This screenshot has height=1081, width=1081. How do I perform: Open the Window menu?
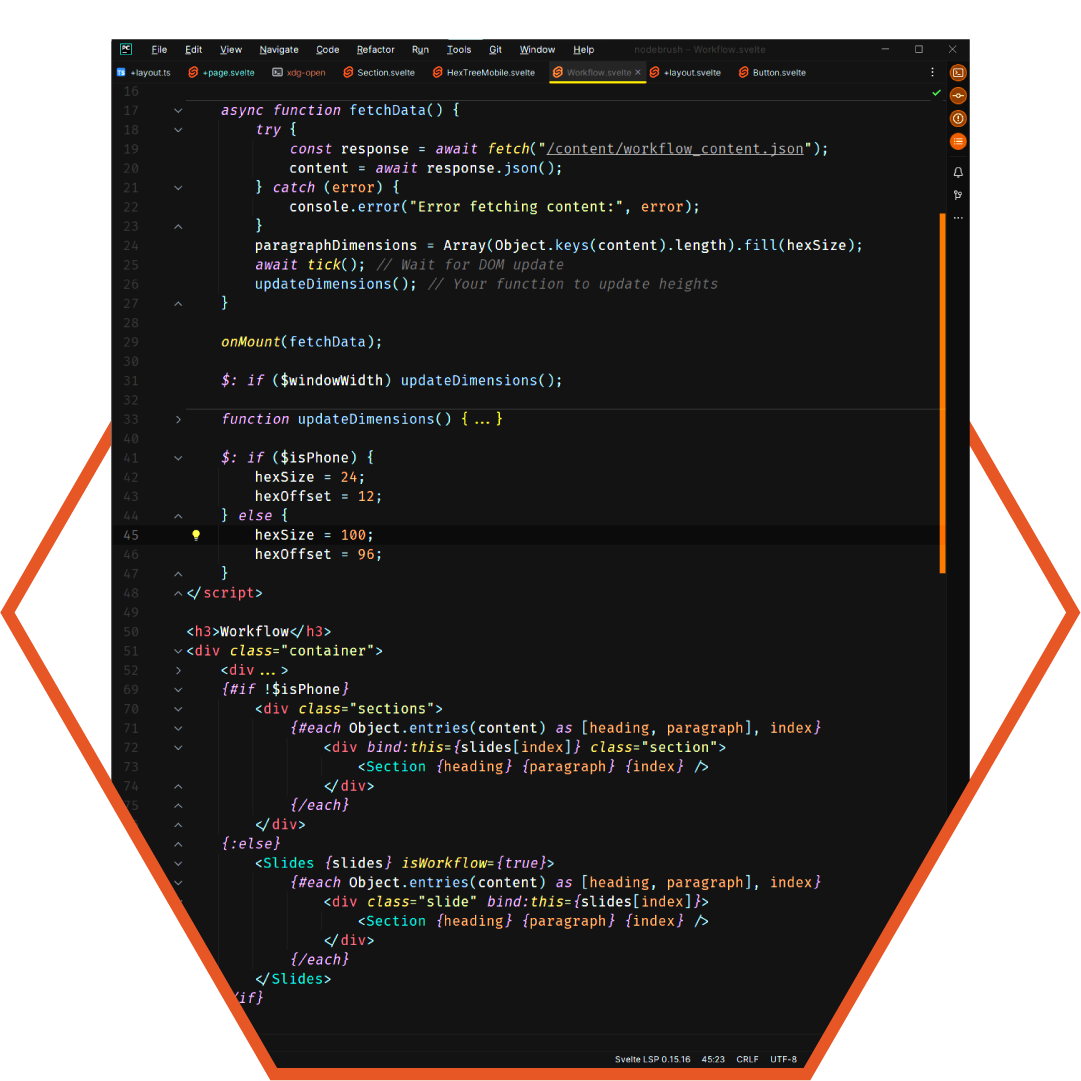coord(537,50)
